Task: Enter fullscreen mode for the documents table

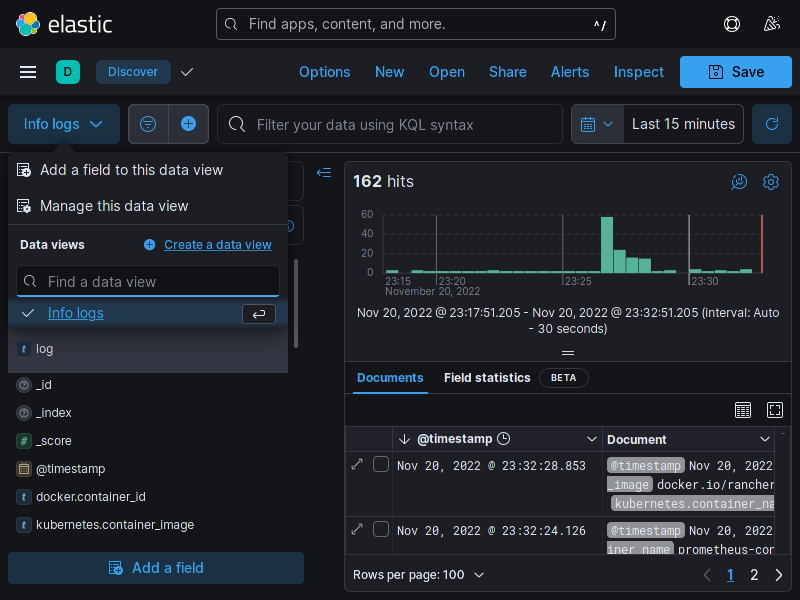Action: pyautogui.click(x=775, y=410)
